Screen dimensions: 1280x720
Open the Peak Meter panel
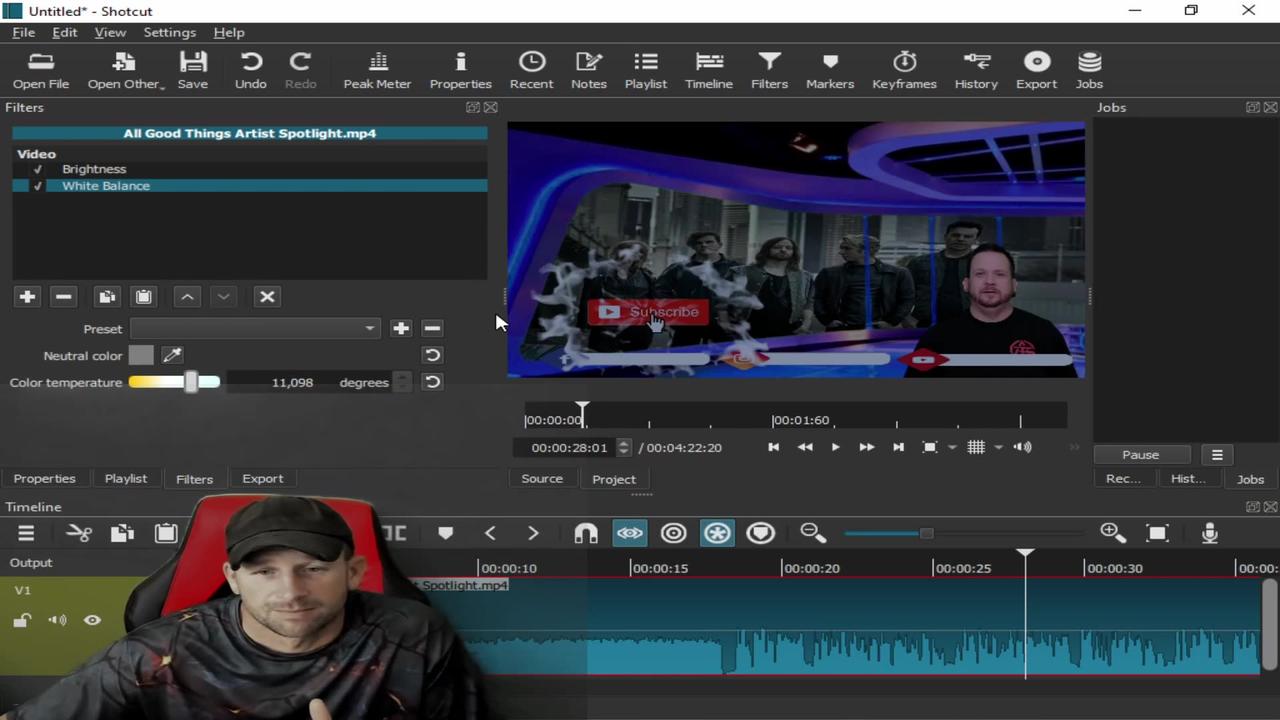coord(377,70)
